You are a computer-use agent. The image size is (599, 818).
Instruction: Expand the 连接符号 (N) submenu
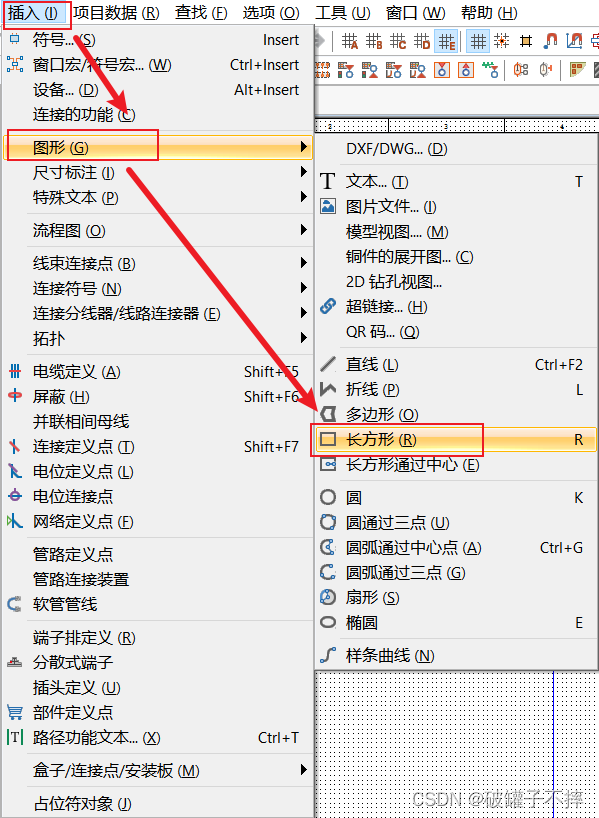(x=158, y=288)
